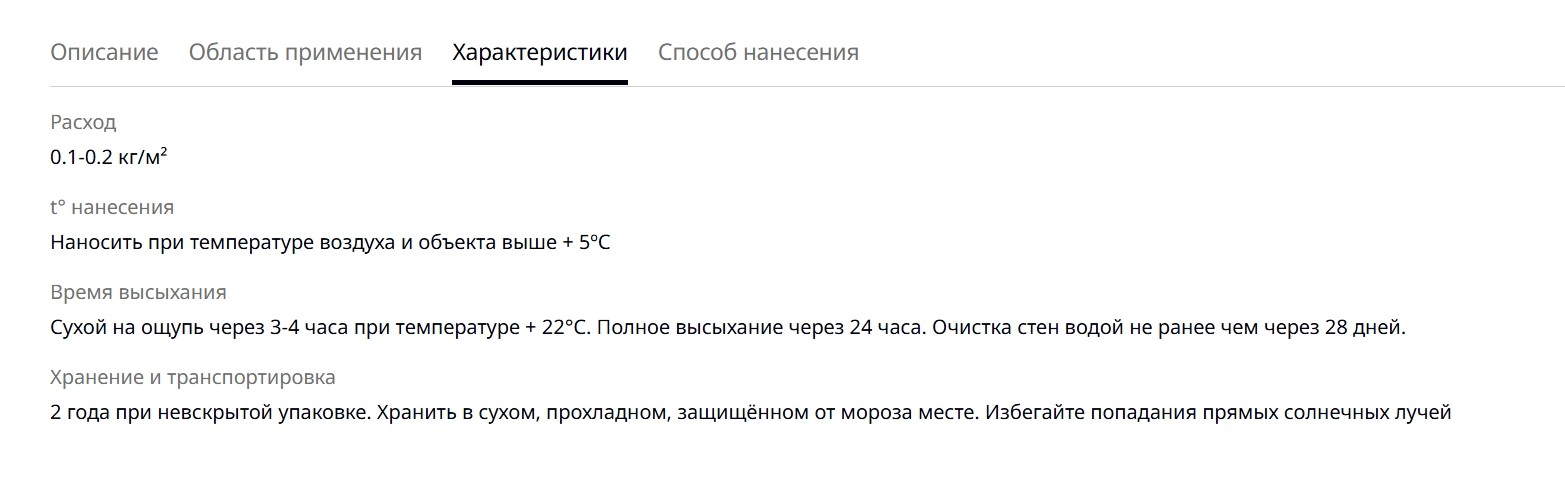The width and height of the screenshot is (1565, 486).
Task: Click the + 5°C application temperature value
Action: (x=586, y=242)
